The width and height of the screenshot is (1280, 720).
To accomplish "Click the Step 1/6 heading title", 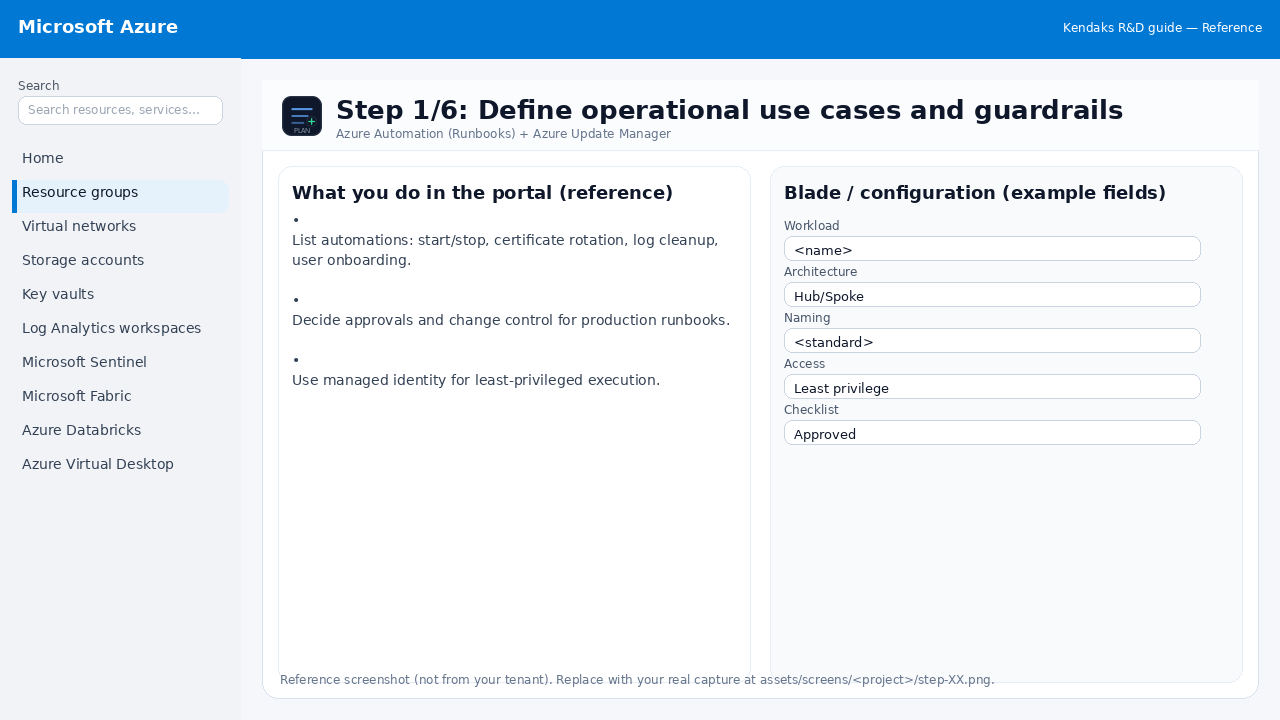I will pos(729,110).
